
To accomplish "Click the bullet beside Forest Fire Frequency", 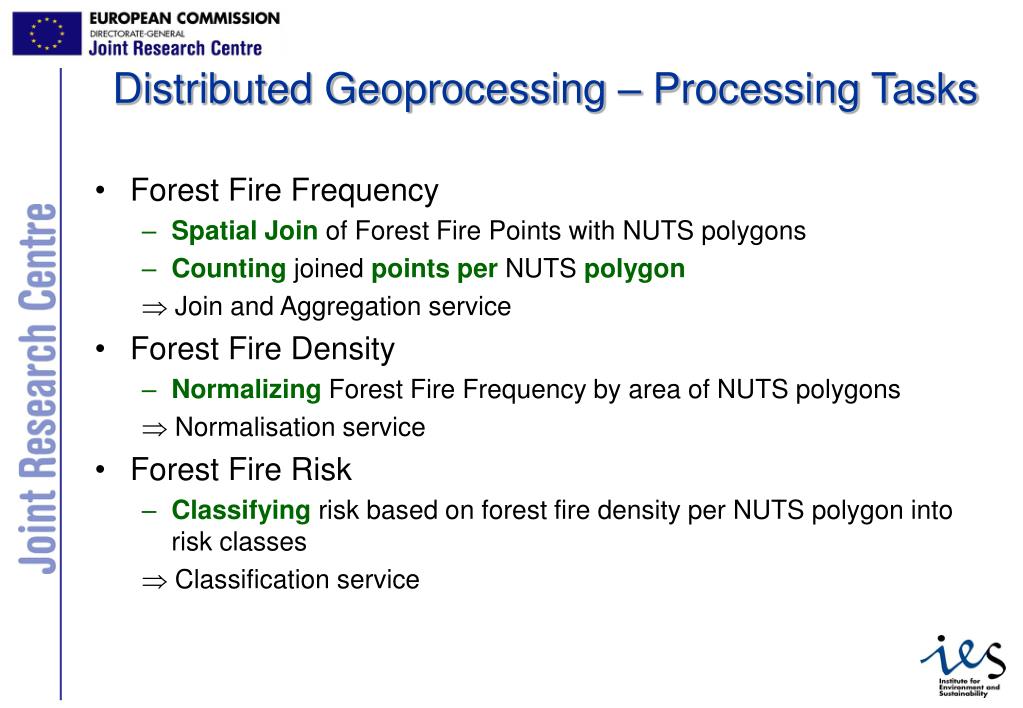I will (100, 191).
